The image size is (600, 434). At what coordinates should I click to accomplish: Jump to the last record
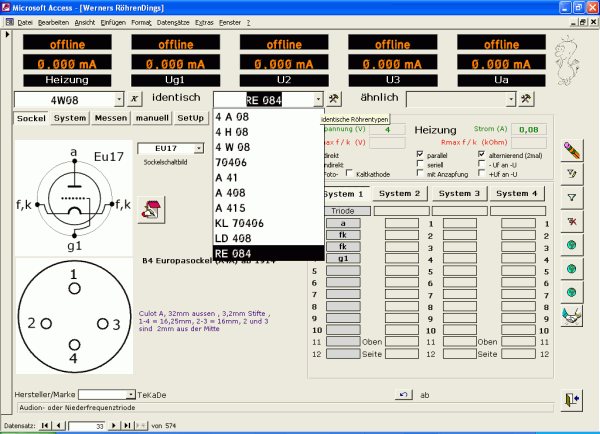pyautogui.click(x=127, y=426)
